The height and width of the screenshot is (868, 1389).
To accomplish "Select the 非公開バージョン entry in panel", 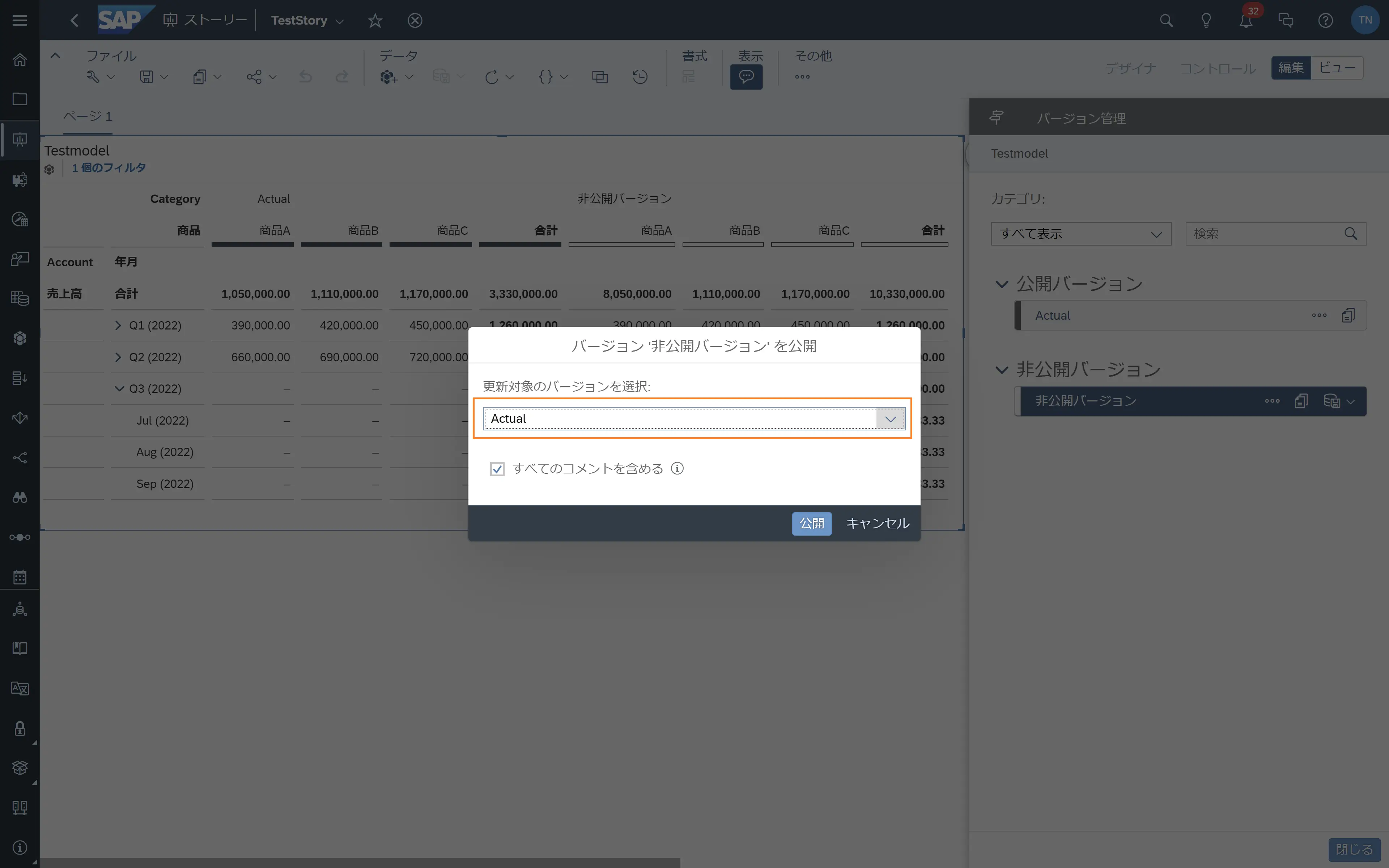I will pyautogui.click(x=1190, y=401).
